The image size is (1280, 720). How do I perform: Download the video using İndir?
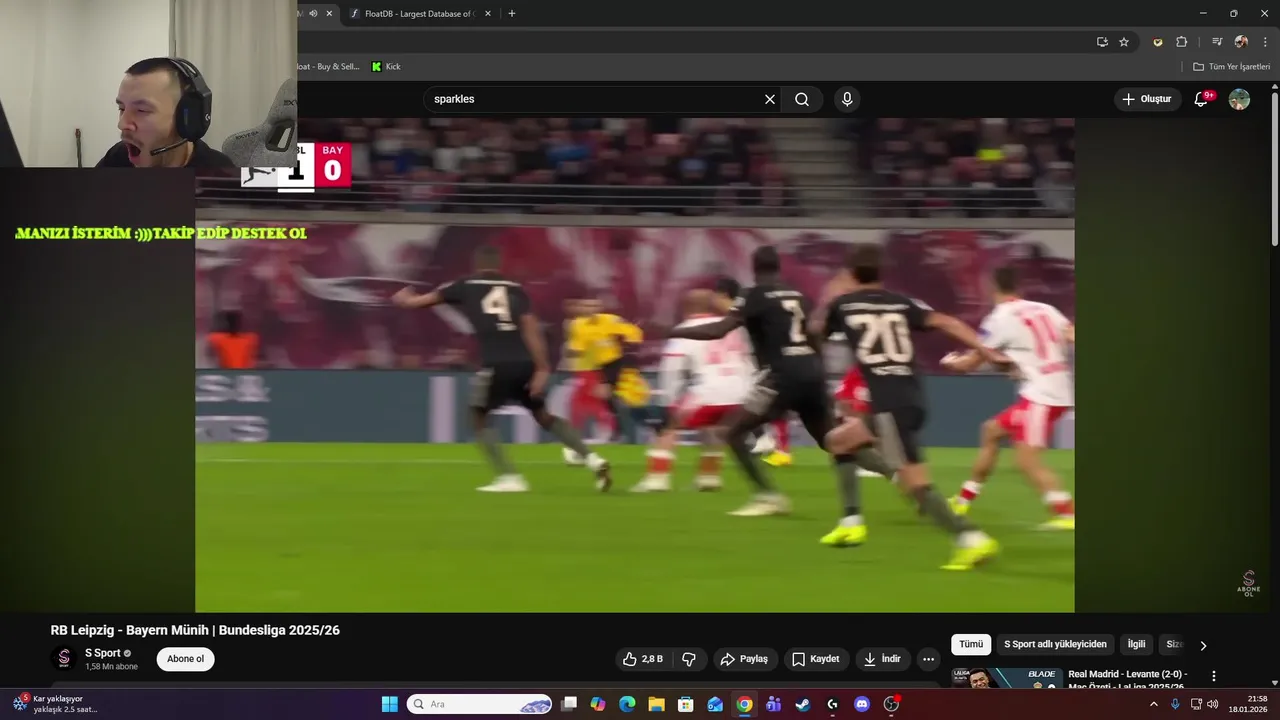[x=883, y=659]
